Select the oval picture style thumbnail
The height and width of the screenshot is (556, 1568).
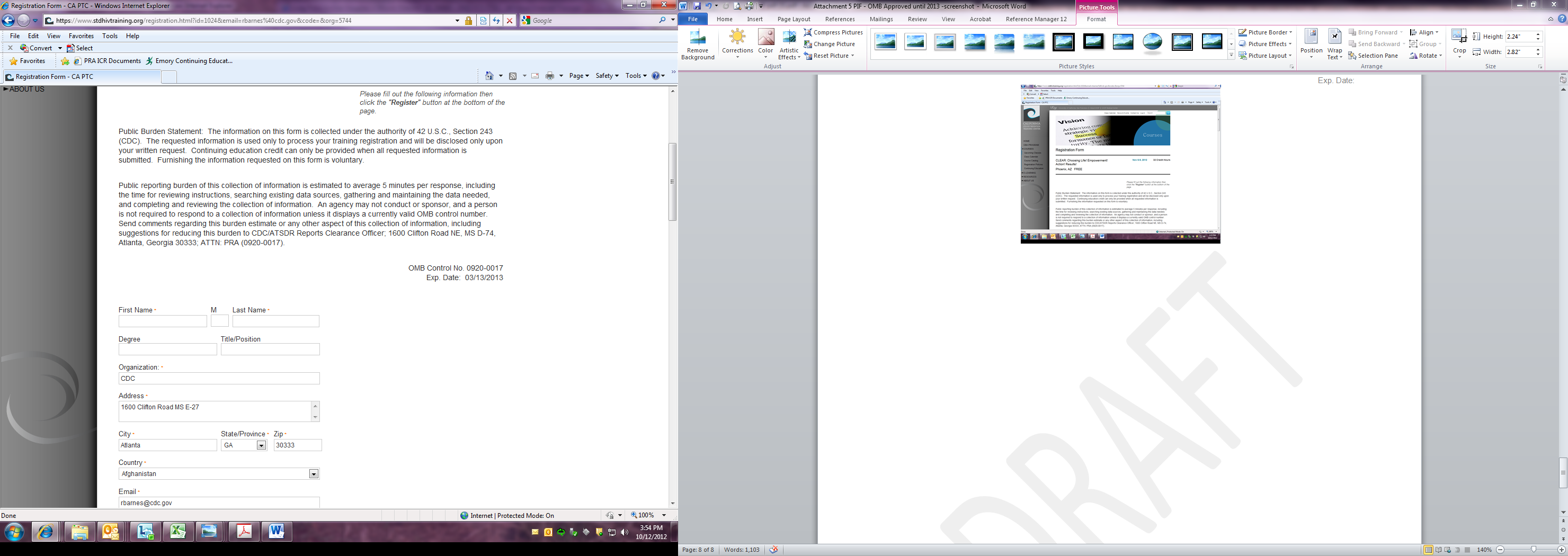tap(1152, 42)
